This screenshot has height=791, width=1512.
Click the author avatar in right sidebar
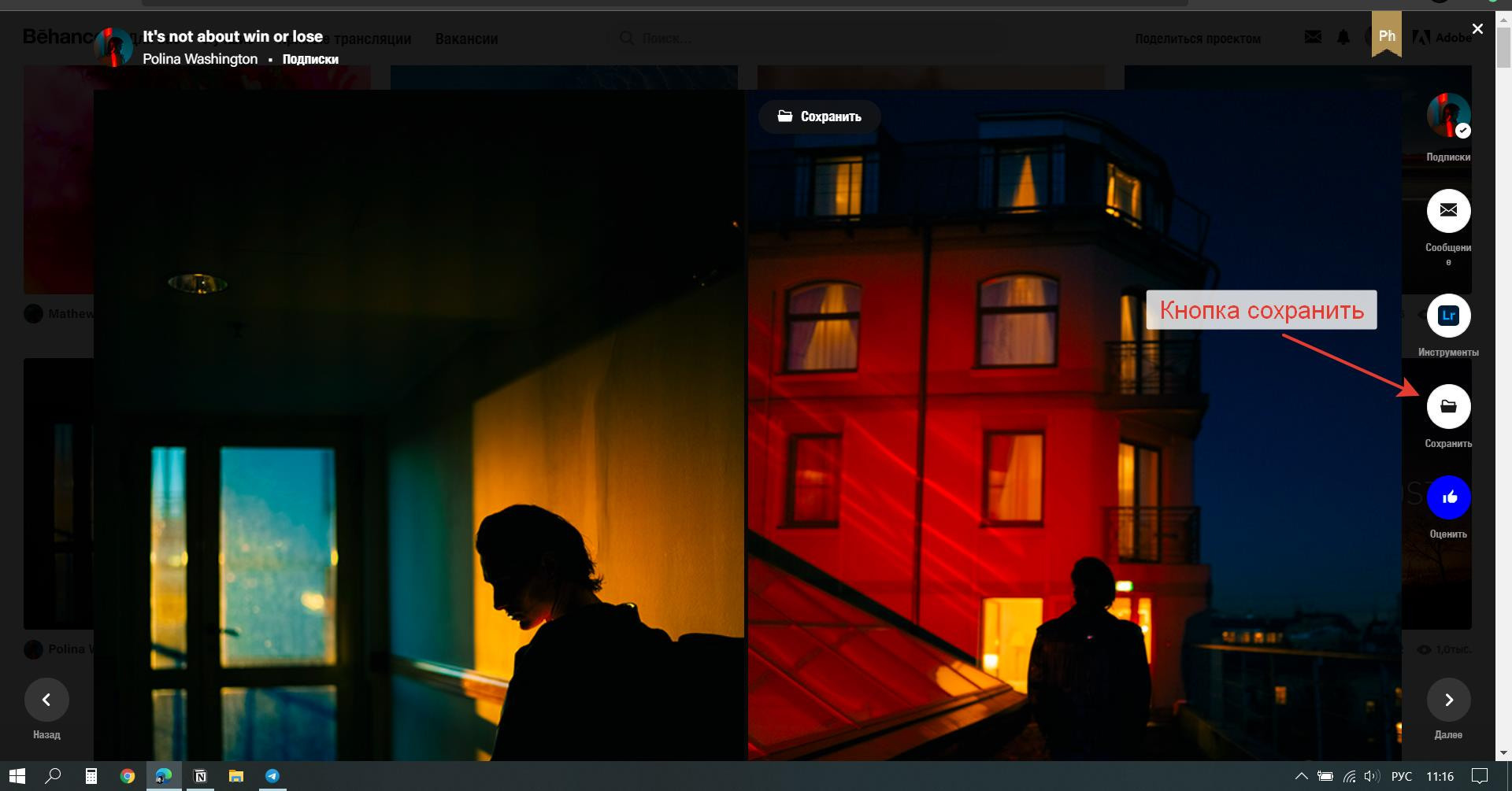tap(1448, 115)
